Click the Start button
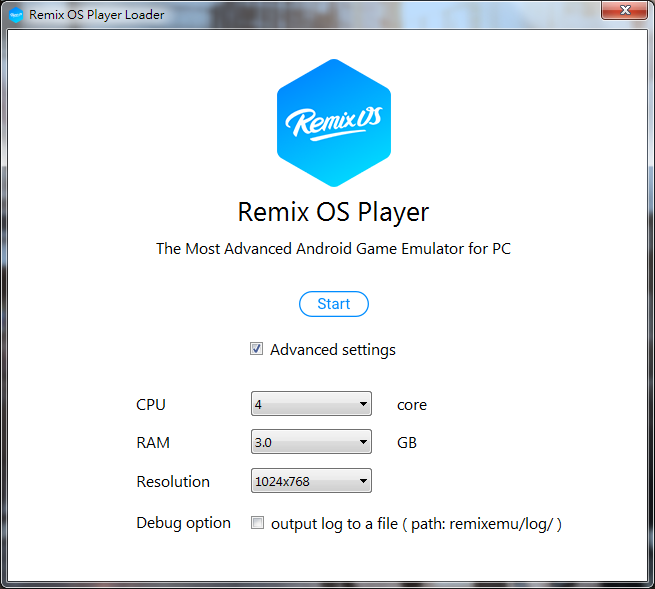The image size is (655, 589). click(x=333, y=304)
